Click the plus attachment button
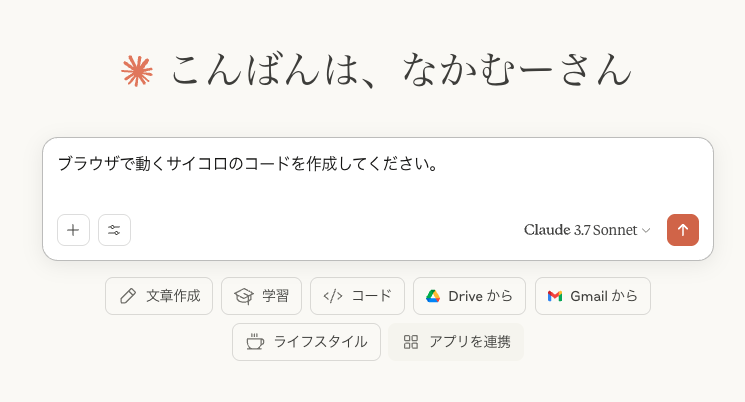 (73, 230)
